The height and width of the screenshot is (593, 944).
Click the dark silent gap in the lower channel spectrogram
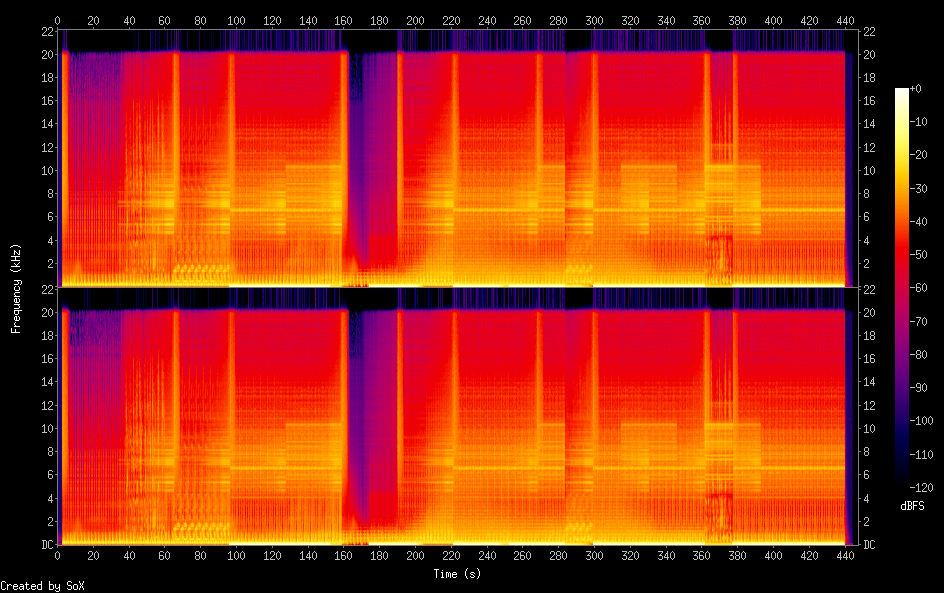[371, 420]
